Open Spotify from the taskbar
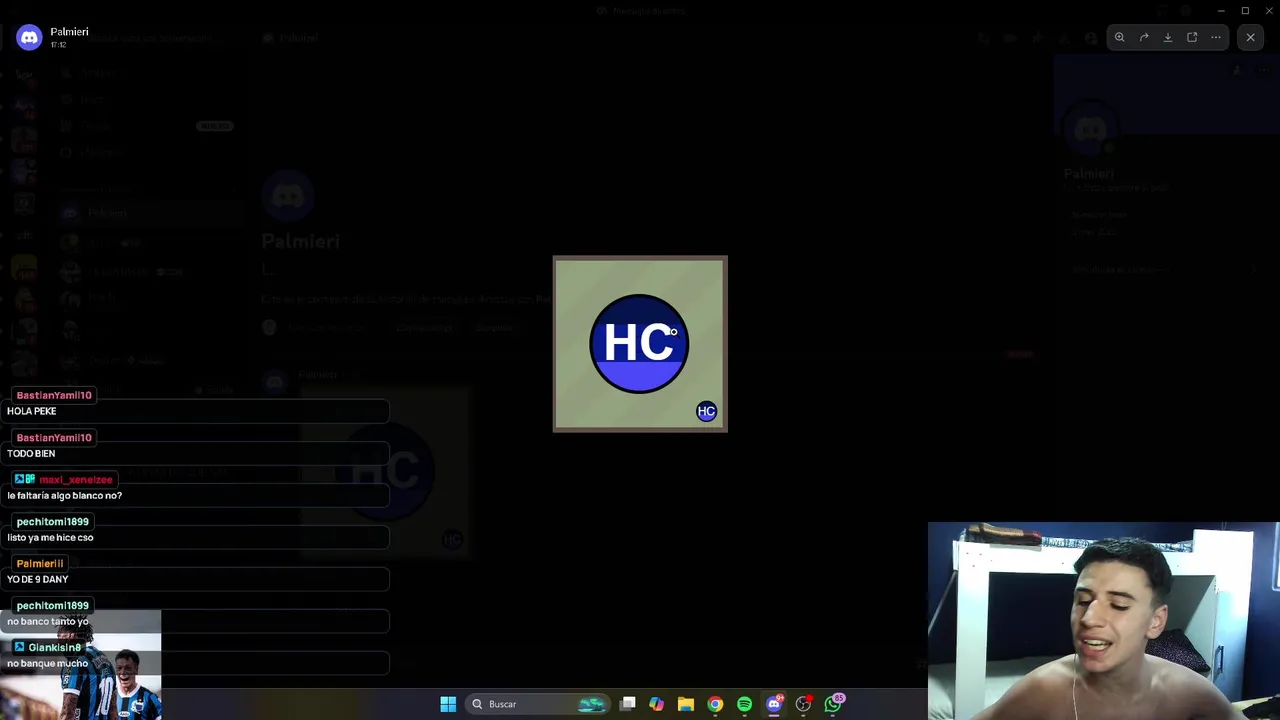This screenshot has height=720, width=1280. pyautogui.click(x=744, y=704)
